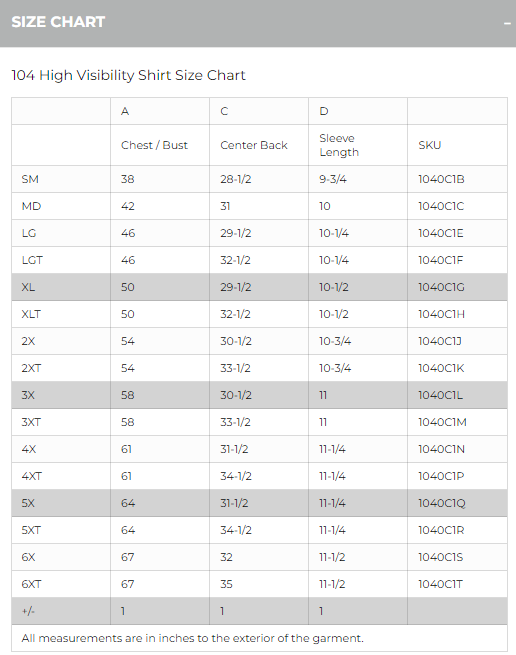The width and height of the screenshot is (516, 655).
Task: Click the SIZE CHART header title
Action: click(x=58, y=22)
